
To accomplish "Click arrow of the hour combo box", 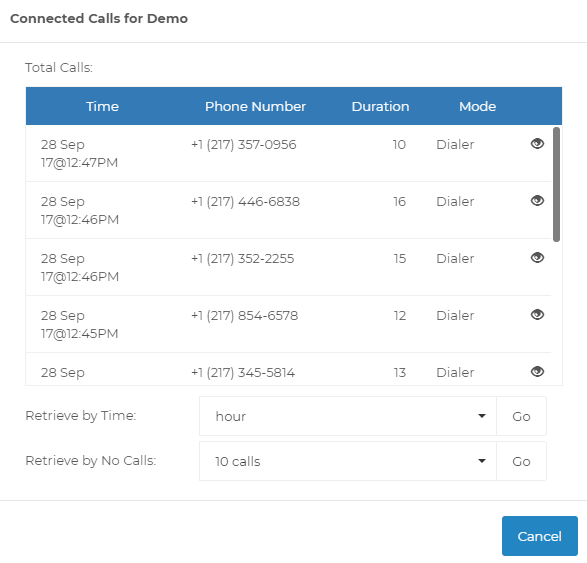I will tap(482, 416).
